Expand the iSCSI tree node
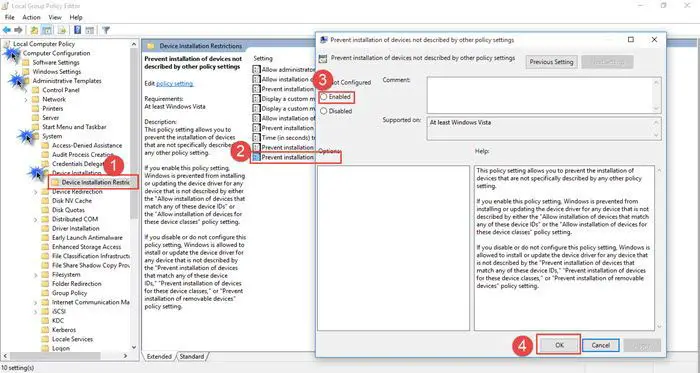Viewport: 700px width, 373px height. click(x=35, y=312)
